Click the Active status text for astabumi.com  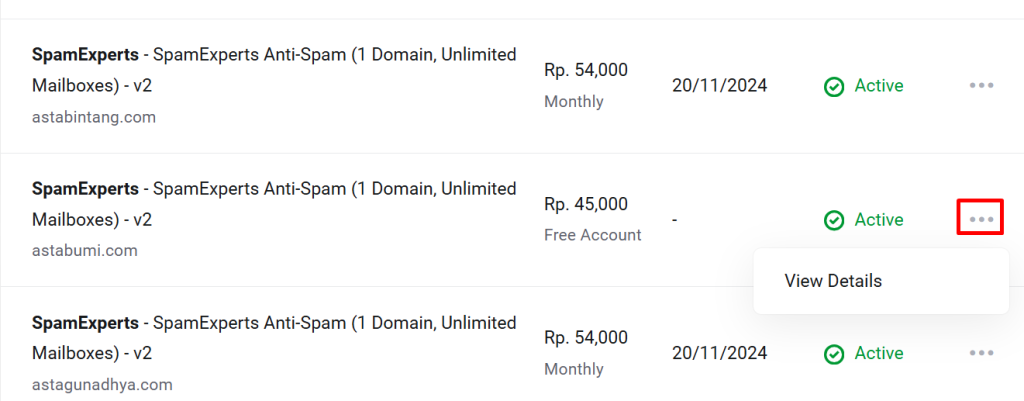pyautogui.click(x=878, y=220)
